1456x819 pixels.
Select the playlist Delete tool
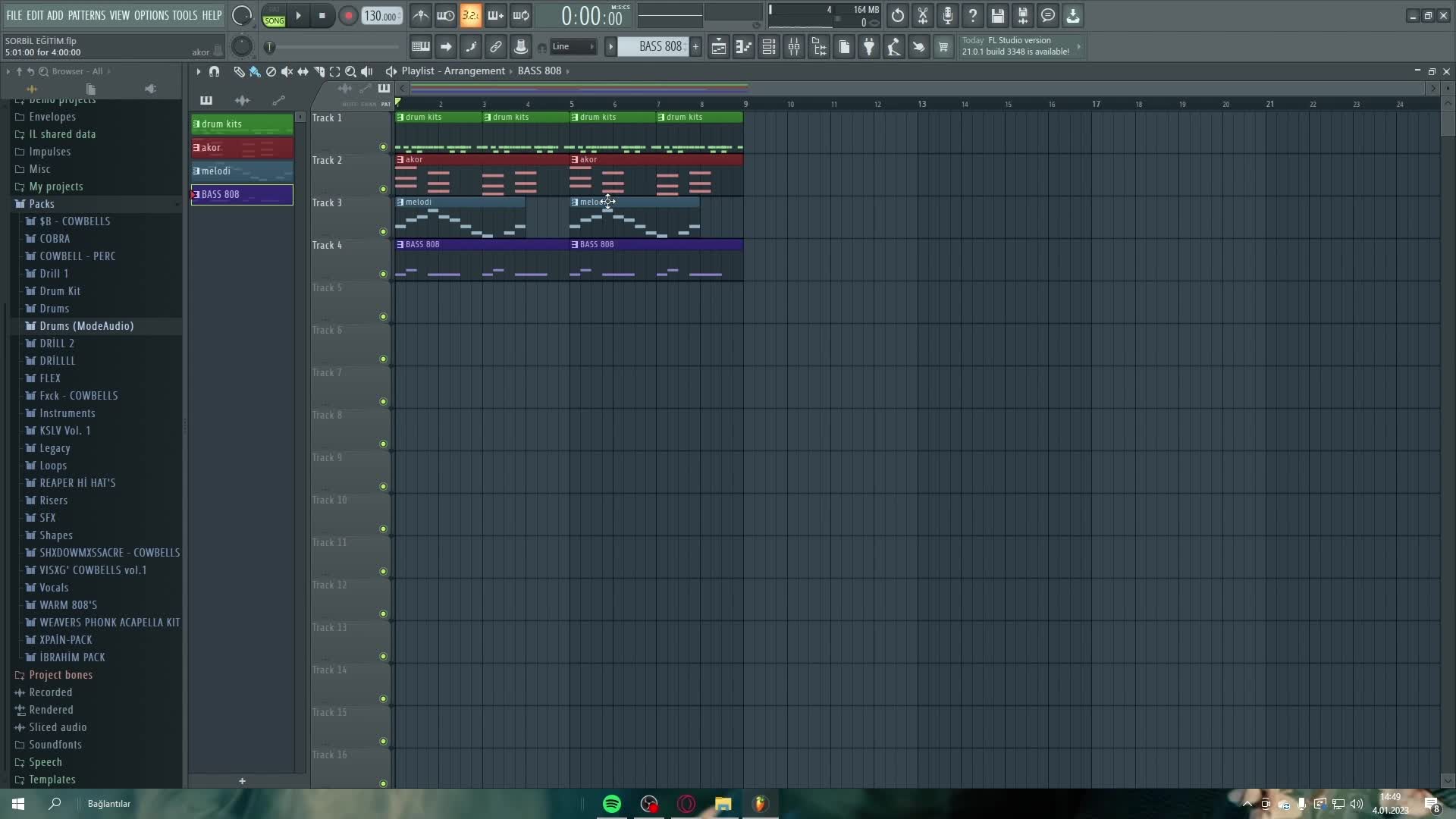[271, 71]
